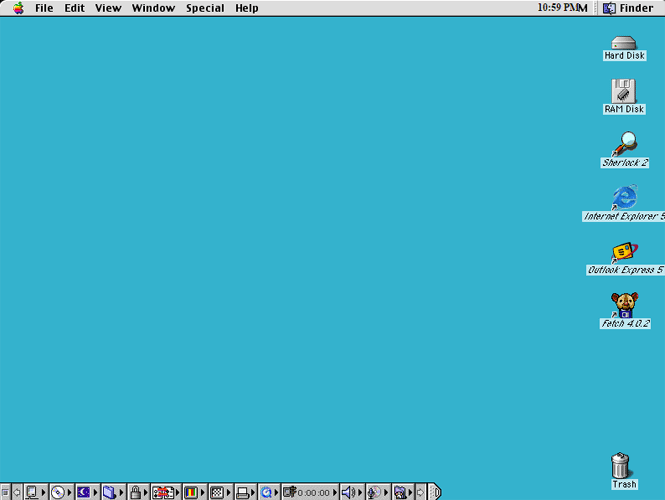Select the Trash can icon
Image resolution: width=665 pixels, height=500 pixels.
tap(620, 465)
